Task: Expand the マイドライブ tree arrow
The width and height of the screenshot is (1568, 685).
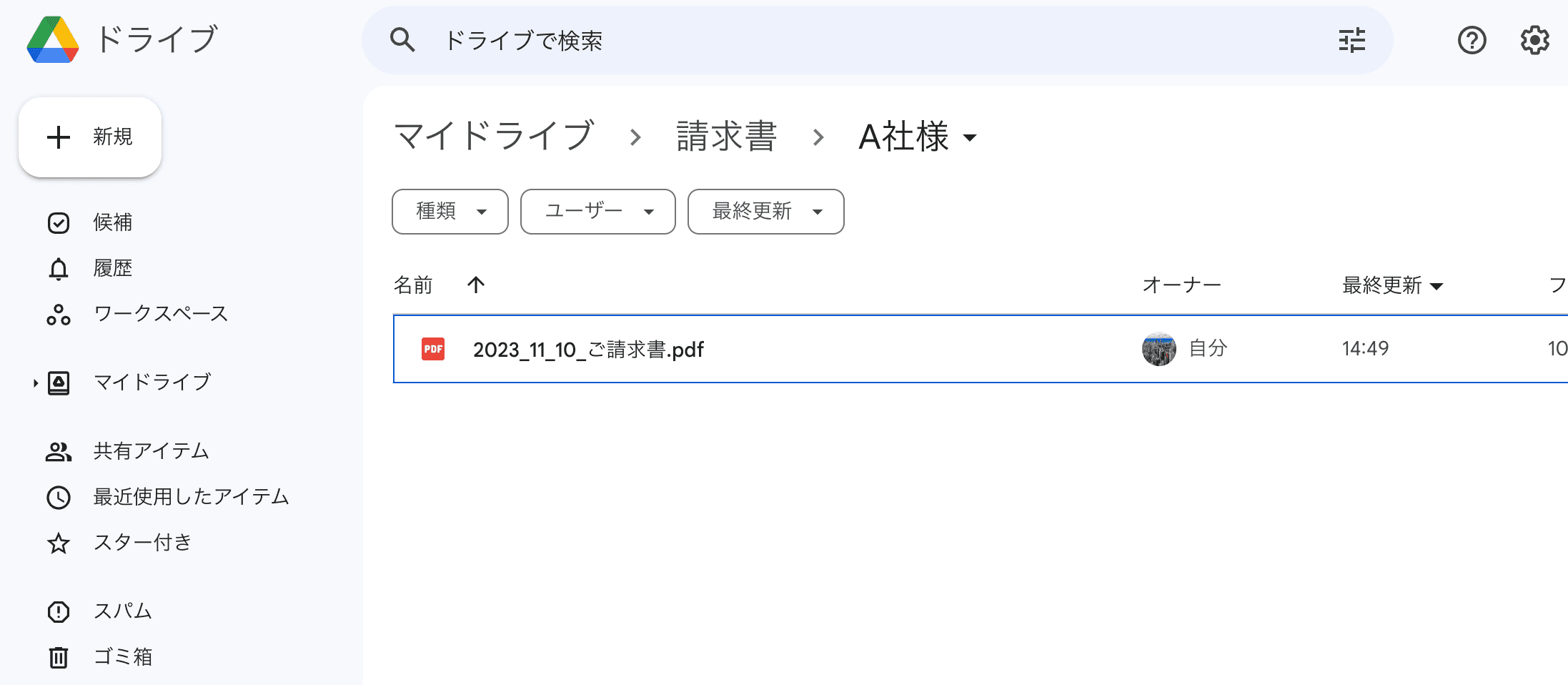Action: click(35, 383)
